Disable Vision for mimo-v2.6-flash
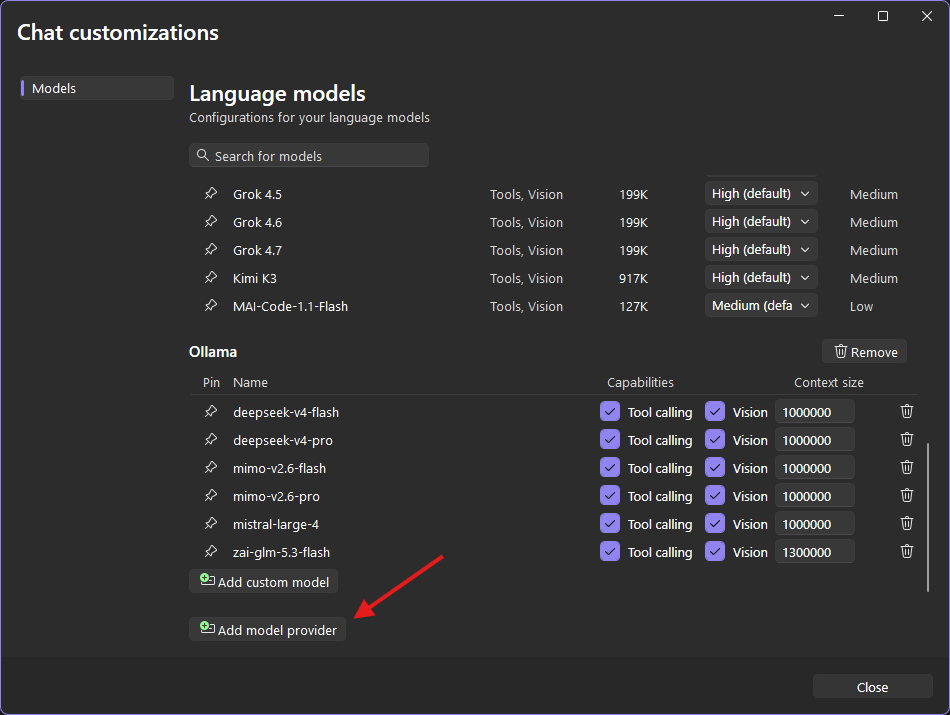950x715 pixels. pos(715,467)
